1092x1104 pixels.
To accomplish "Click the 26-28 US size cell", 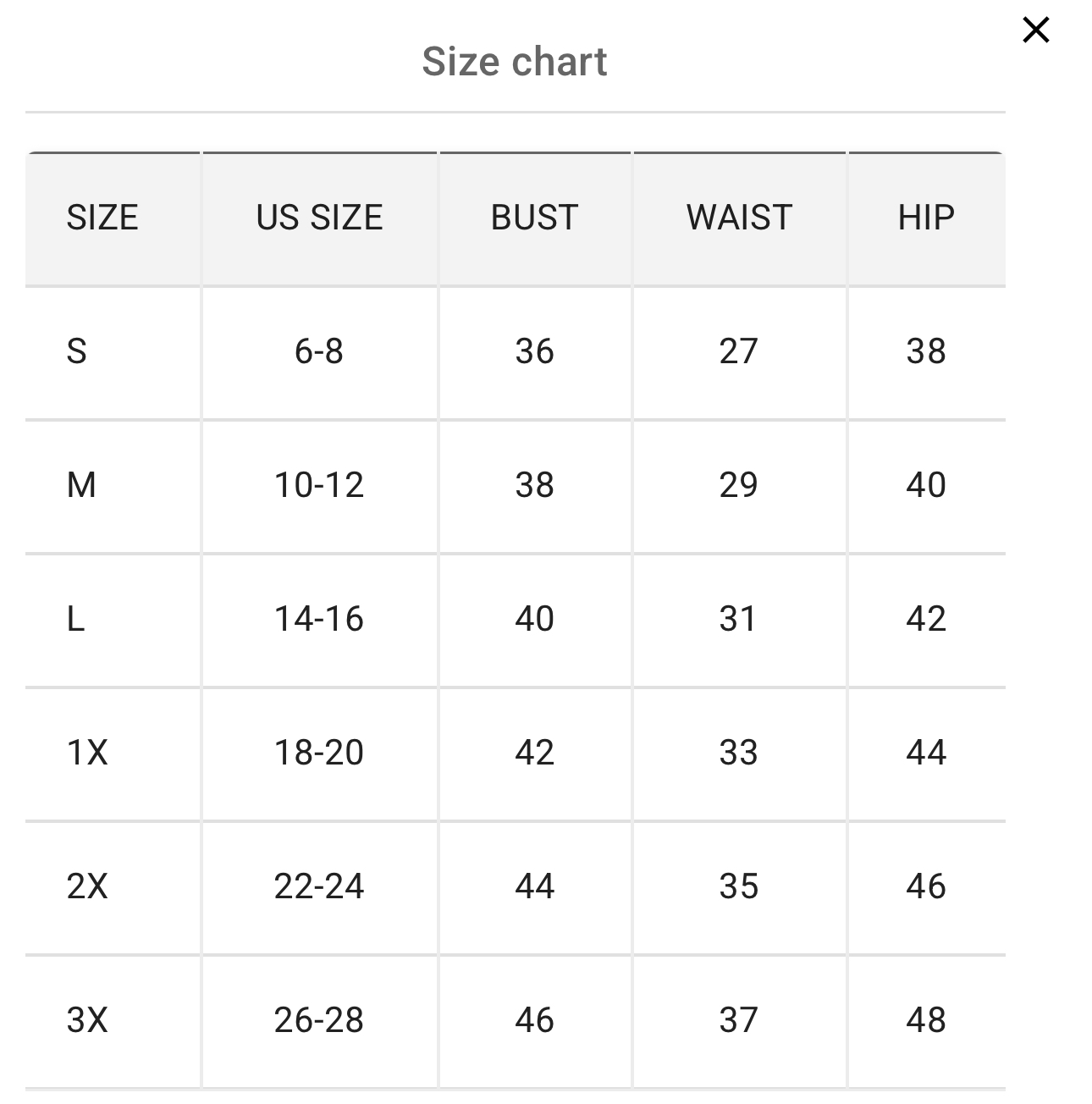I will [x=319, y=1019].
